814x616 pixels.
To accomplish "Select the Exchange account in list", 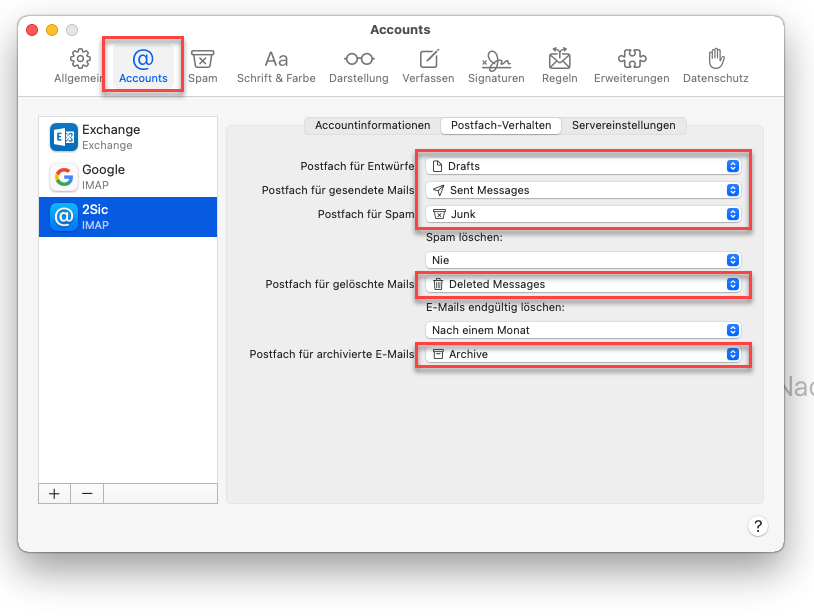I will tap(128, 137).
